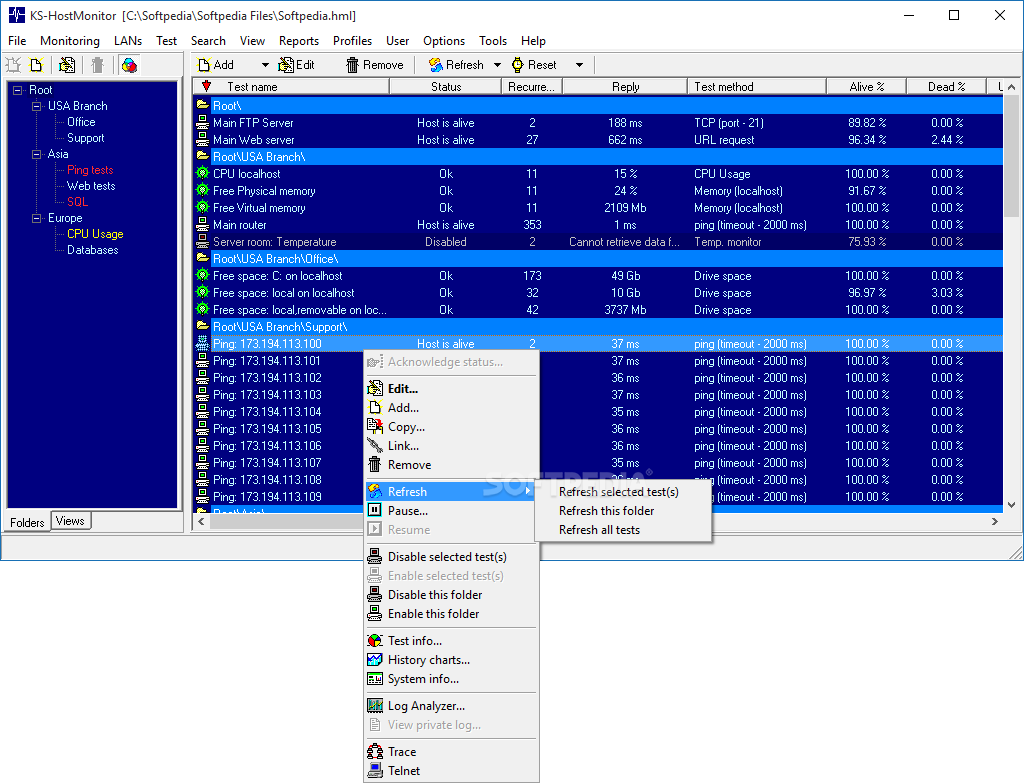The width and height of the screenshot is (1024, 783).
Task: Switch to the Folders tab
Action: pyautogui.click(x=27, y=522)
